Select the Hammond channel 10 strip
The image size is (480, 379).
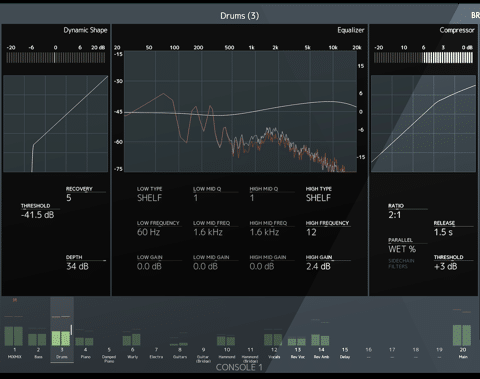click(x=227, y=330)
